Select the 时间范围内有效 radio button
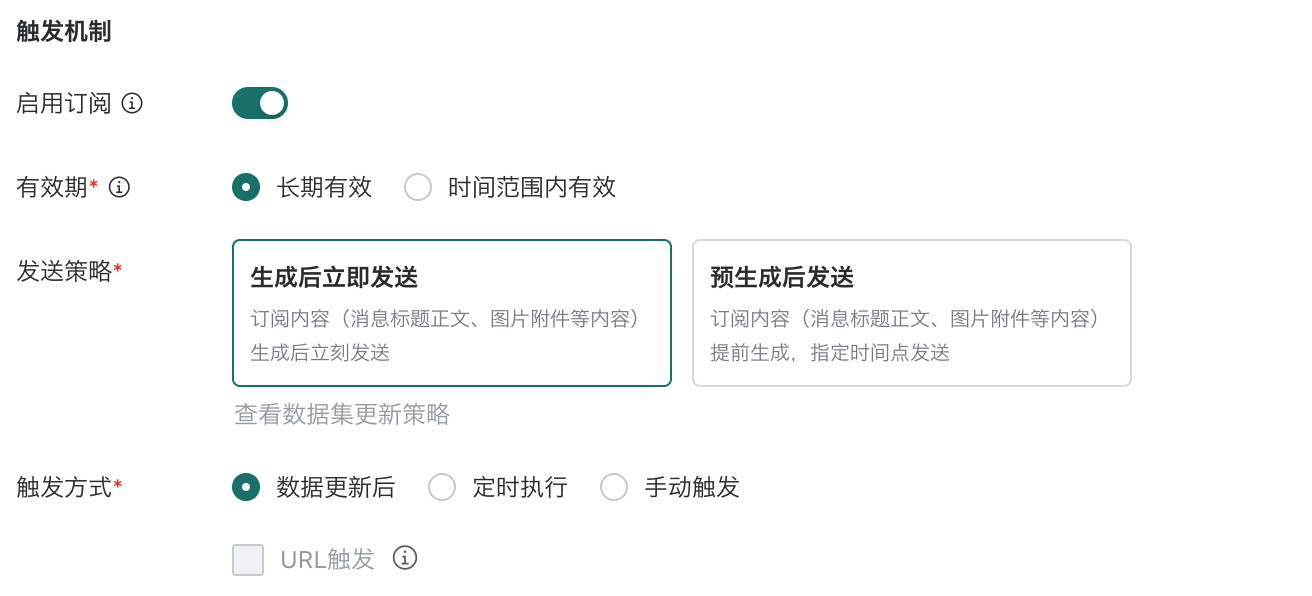 tap(418, 187)
